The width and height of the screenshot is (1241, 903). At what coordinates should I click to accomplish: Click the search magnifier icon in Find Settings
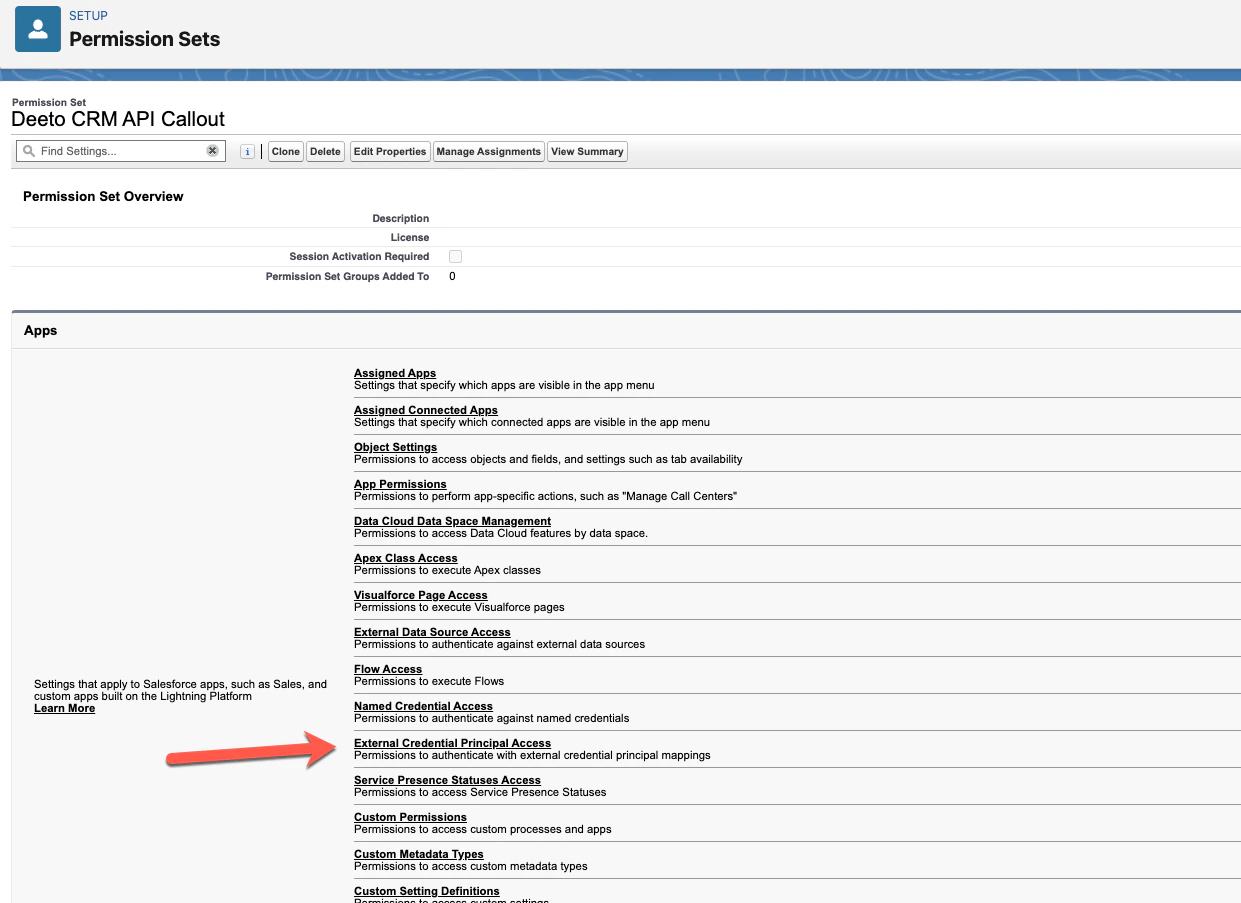pos(29,151)
